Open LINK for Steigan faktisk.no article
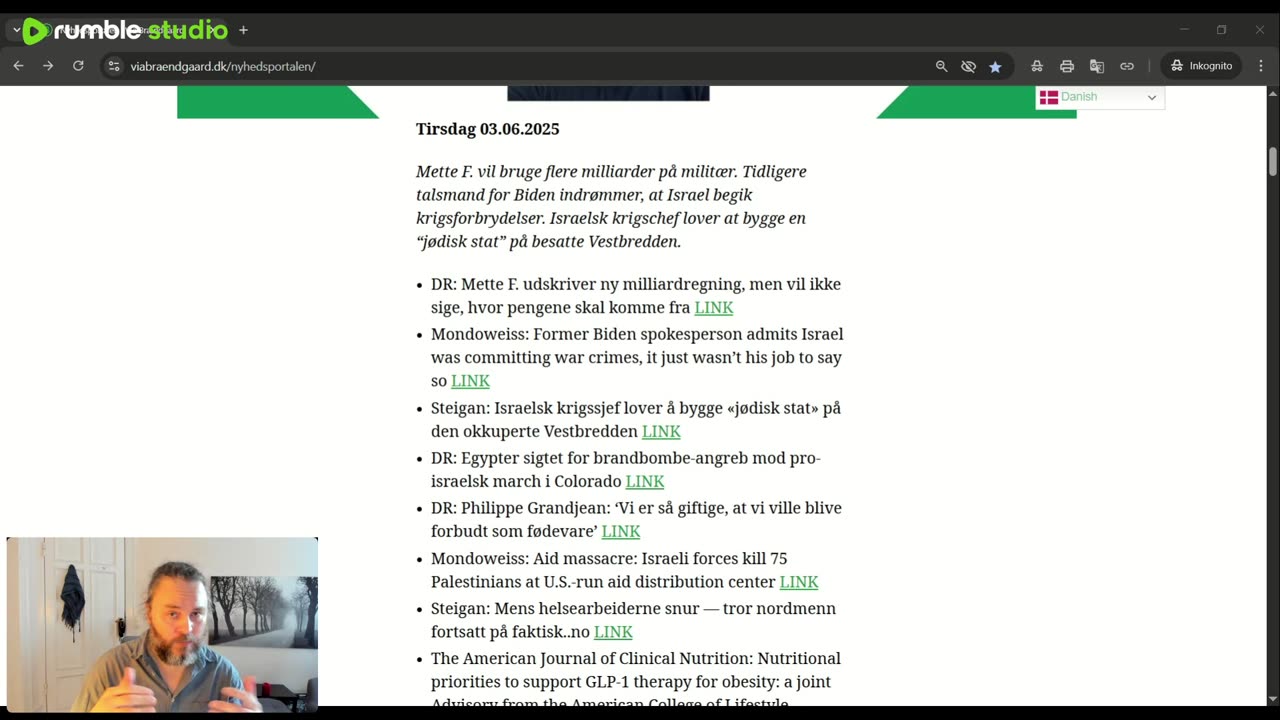 [x=613, y=632]
